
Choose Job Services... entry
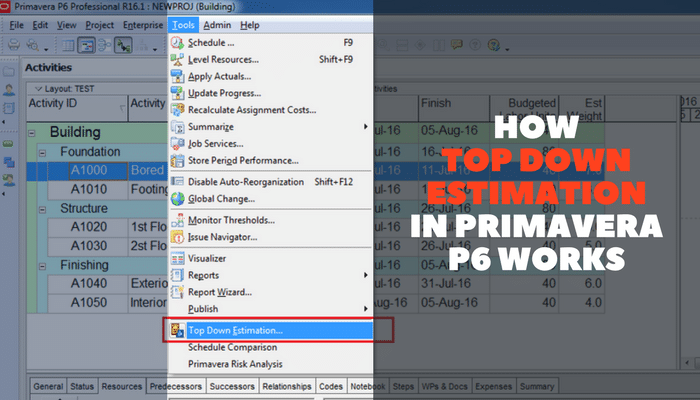pos(270,144)
